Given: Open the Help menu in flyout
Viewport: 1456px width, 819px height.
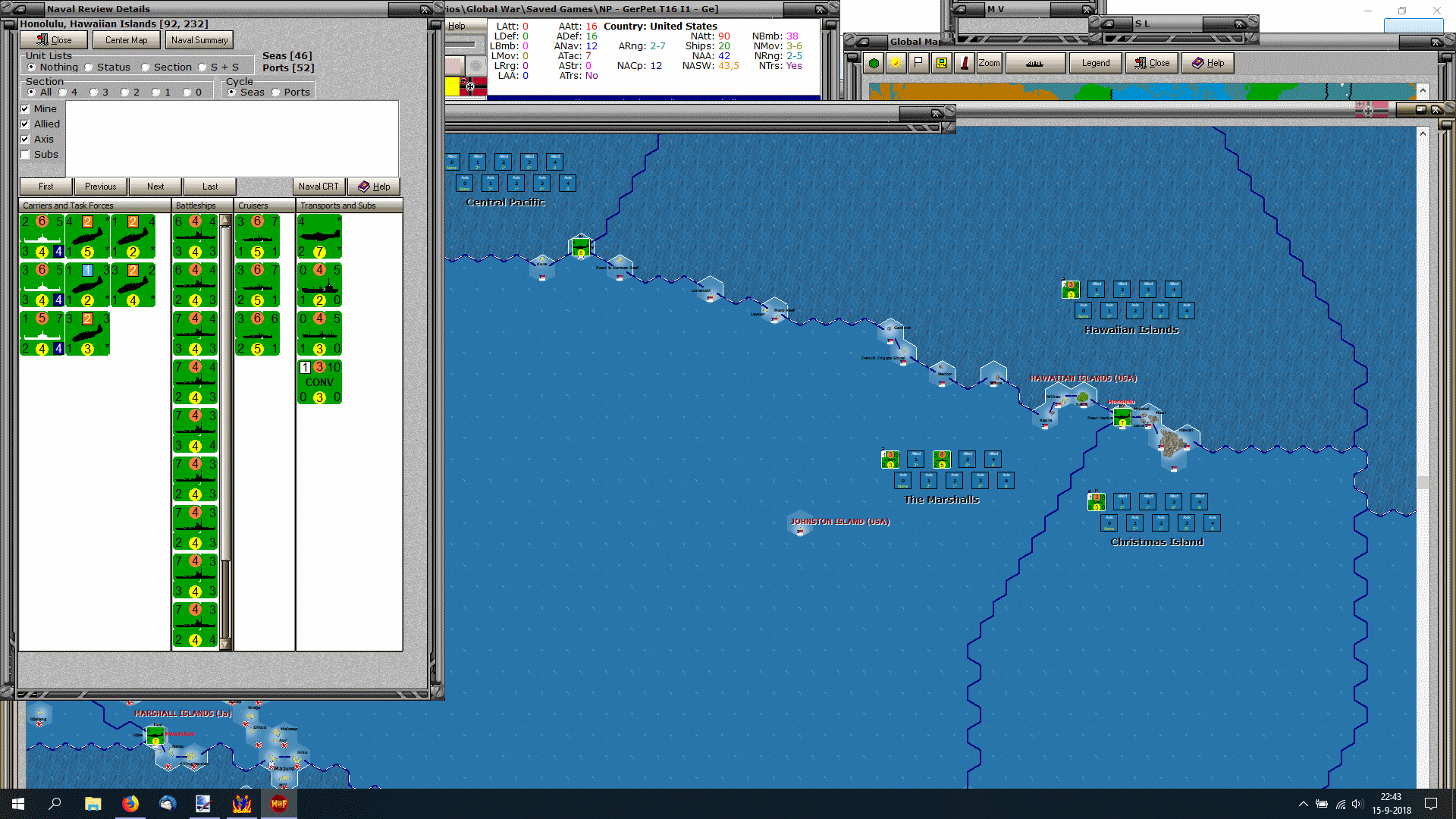Looking at the screenshot, I should 457,26.
